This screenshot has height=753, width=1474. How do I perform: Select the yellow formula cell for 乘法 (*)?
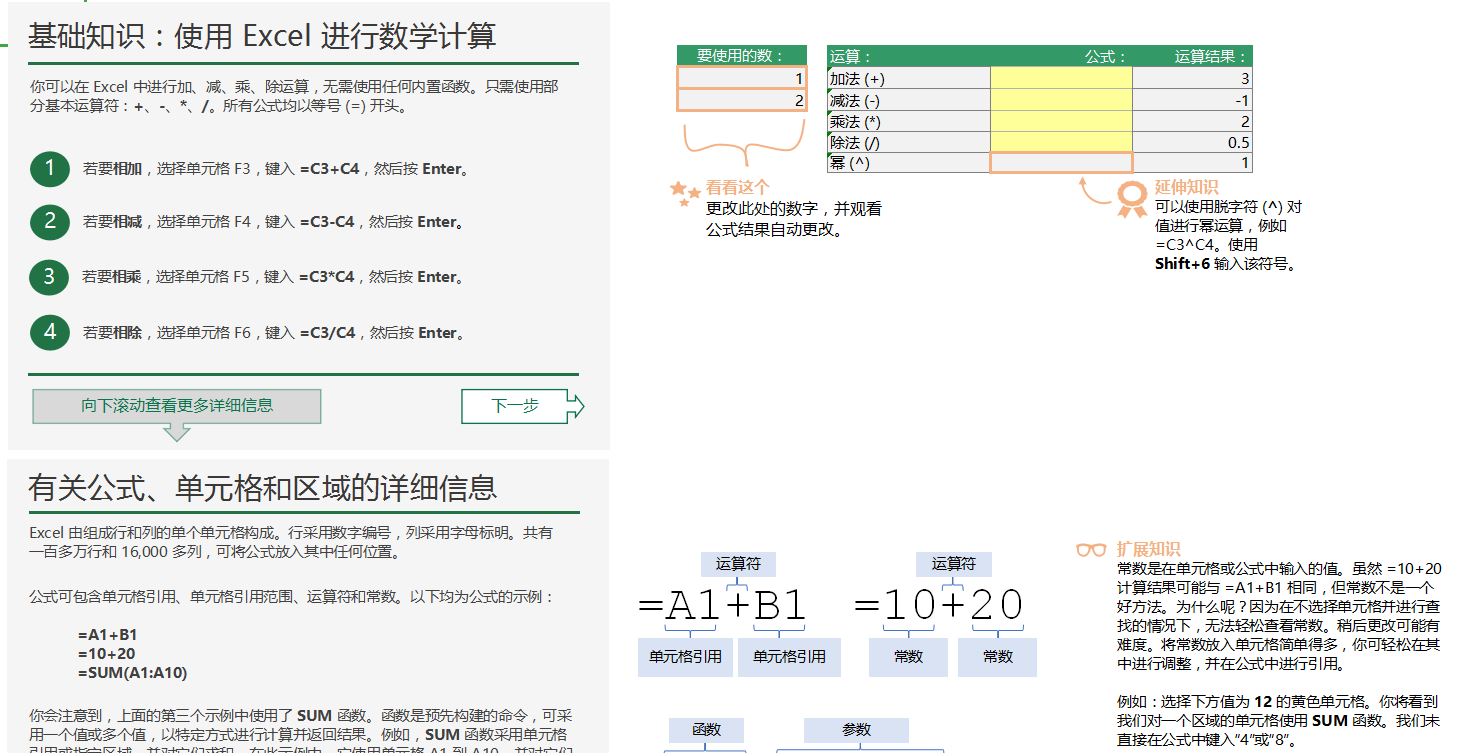pos(1061,121)
